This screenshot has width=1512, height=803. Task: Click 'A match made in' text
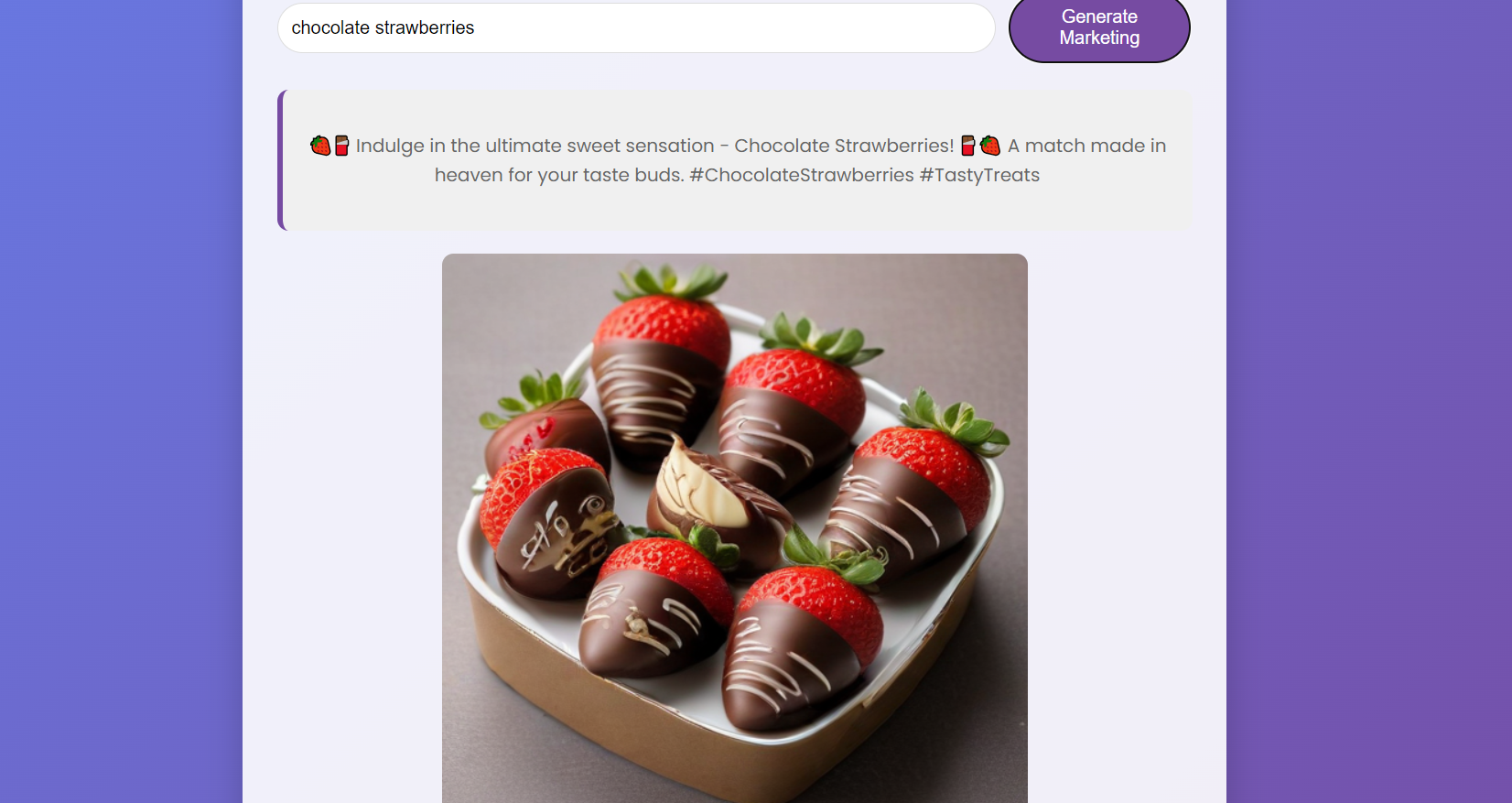tap(1087, 146)
